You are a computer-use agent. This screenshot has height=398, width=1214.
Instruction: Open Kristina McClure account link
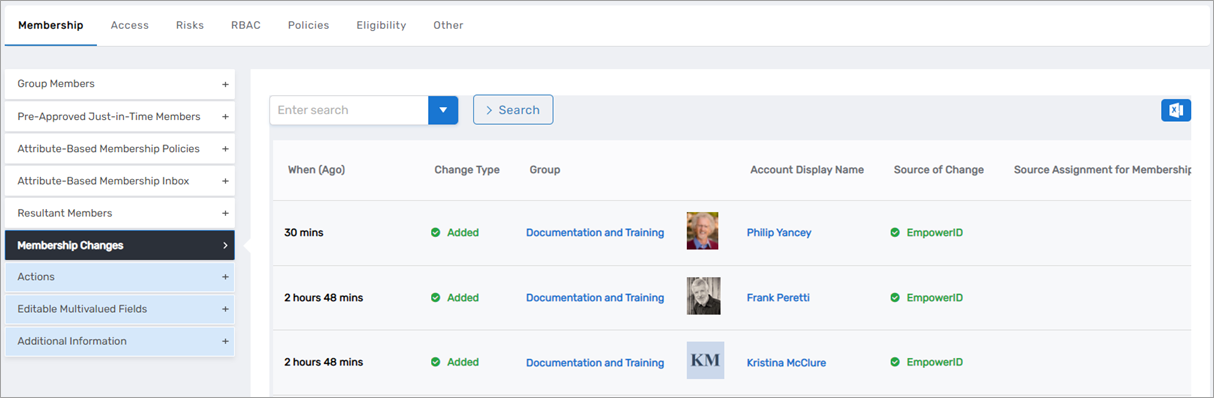pyautogui.click(x=787, y=363)
